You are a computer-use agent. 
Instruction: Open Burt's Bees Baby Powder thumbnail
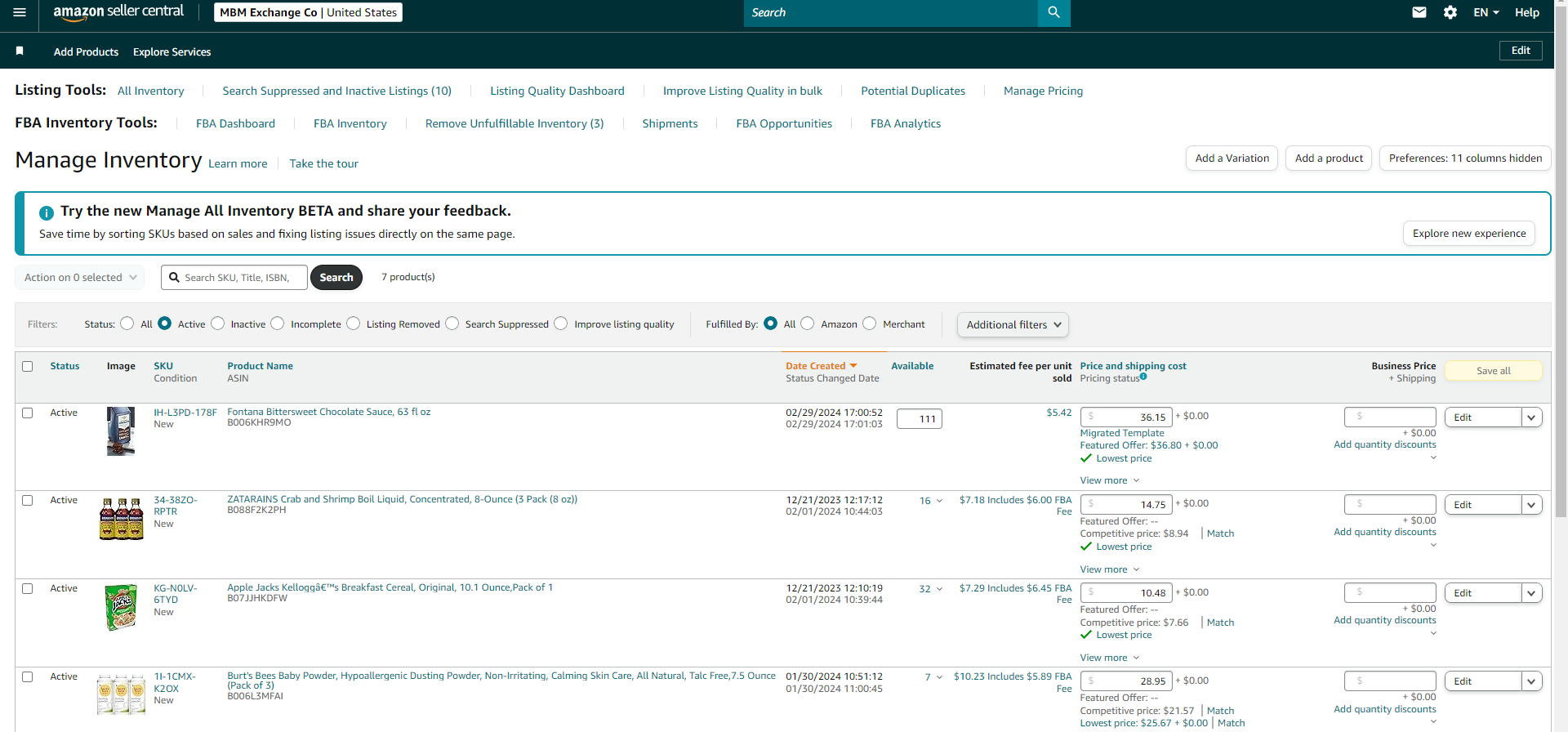(121, 694)
